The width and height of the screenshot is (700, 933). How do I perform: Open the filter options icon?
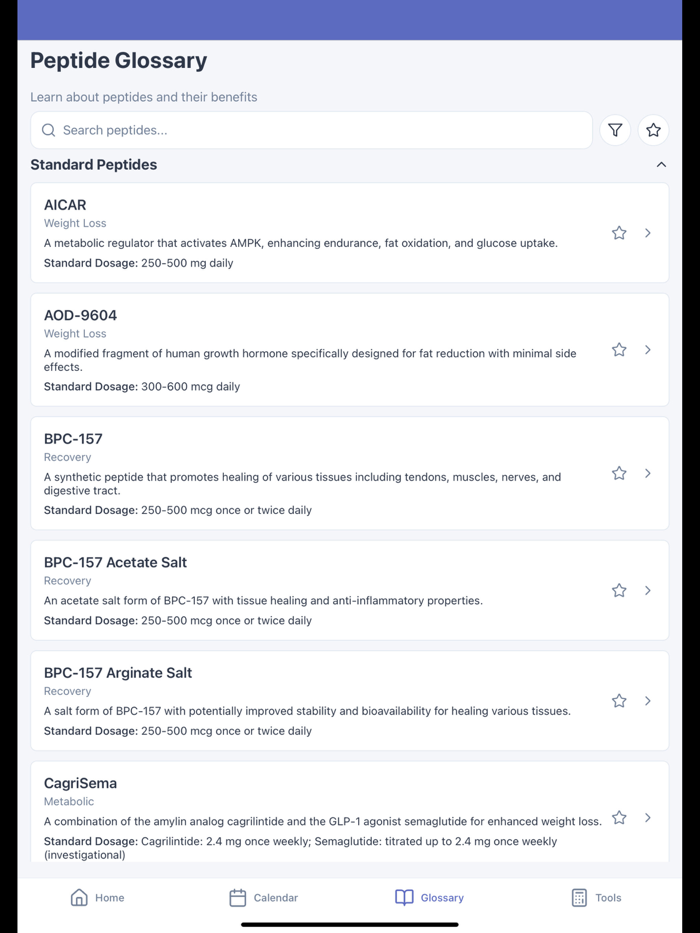click(615, 130)
